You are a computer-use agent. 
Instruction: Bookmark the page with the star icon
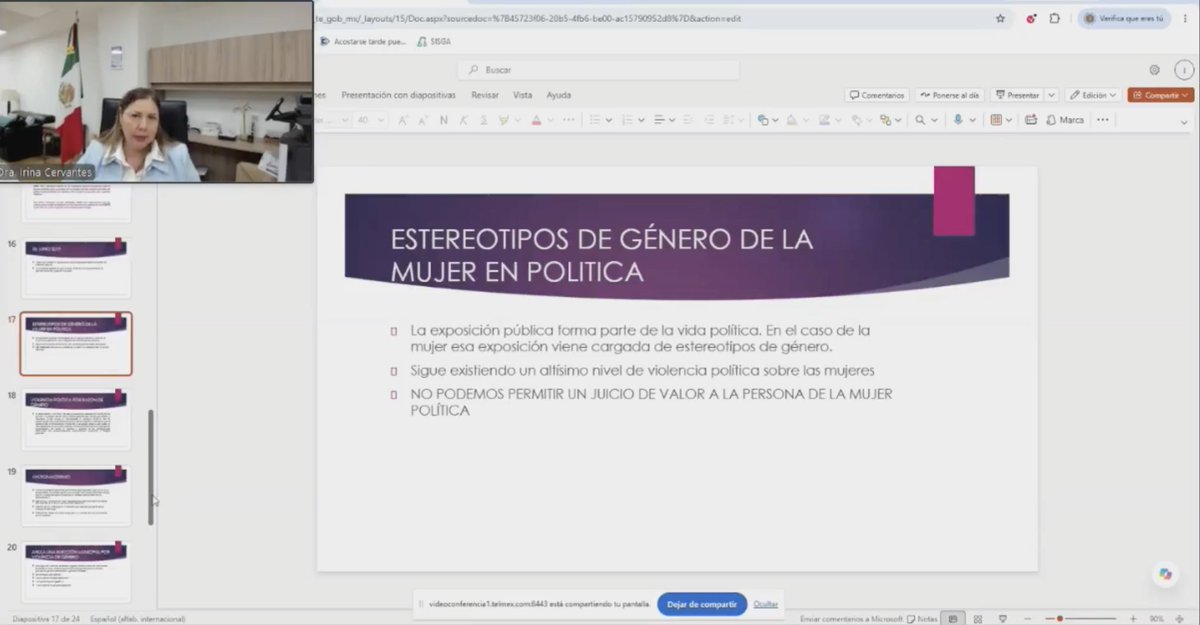(1000, 18)
